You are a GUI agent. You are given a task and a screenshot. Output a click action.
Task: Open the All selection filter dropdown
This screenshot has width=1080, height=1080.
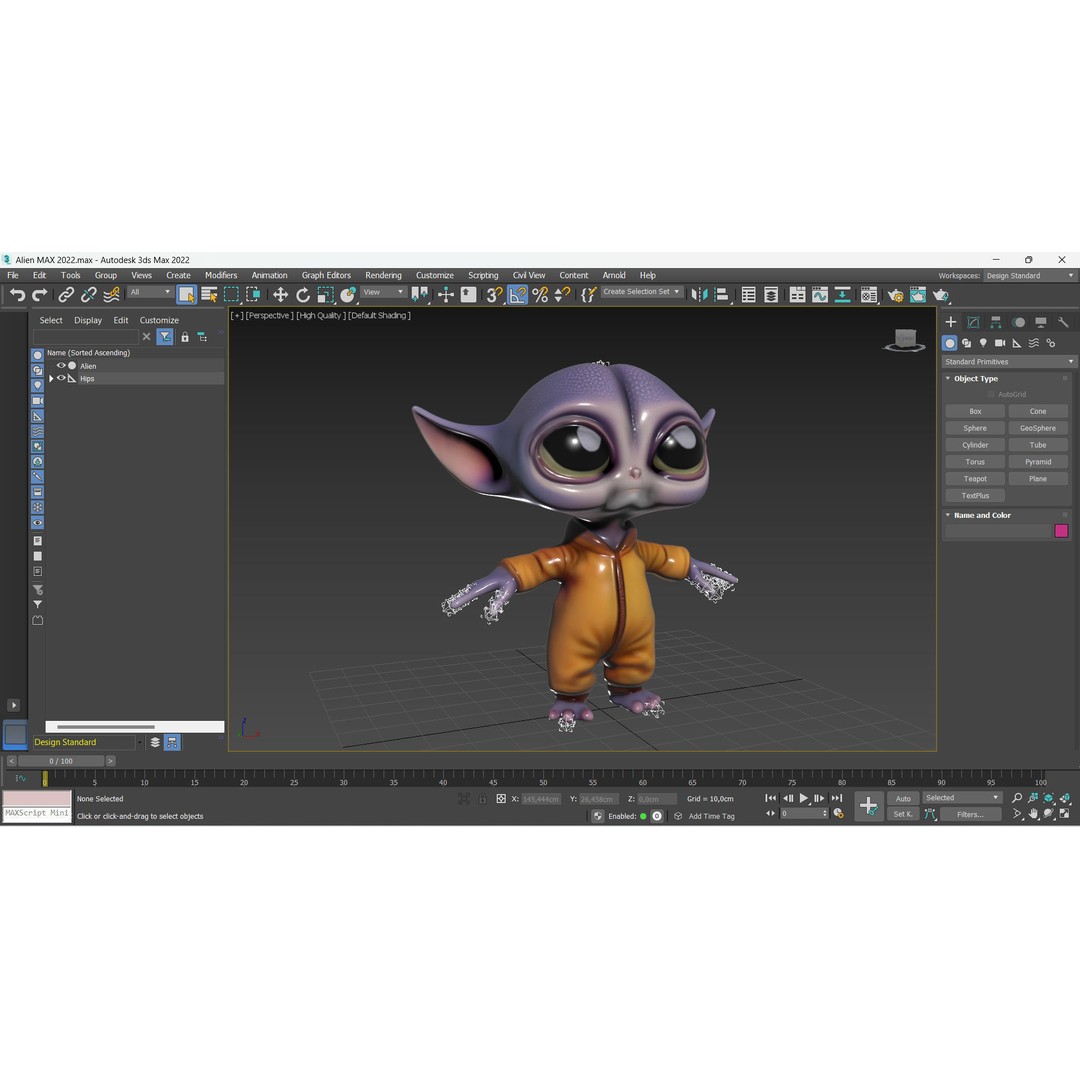pyautogui.click(x=149, y=292)
